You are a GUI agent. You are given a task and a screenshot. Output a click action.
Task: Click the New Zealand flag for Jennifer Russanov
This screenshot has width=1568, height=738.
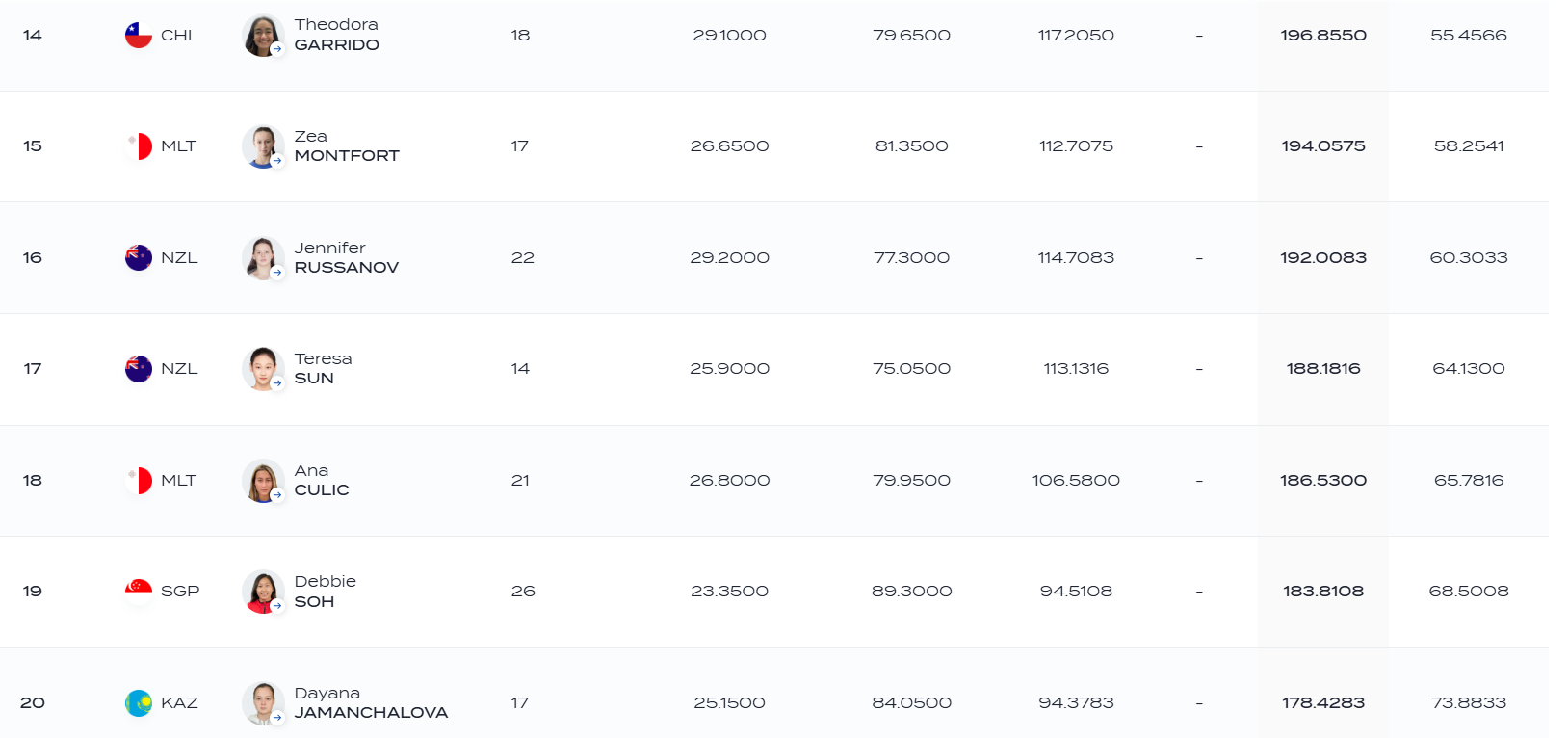[139, 257]
